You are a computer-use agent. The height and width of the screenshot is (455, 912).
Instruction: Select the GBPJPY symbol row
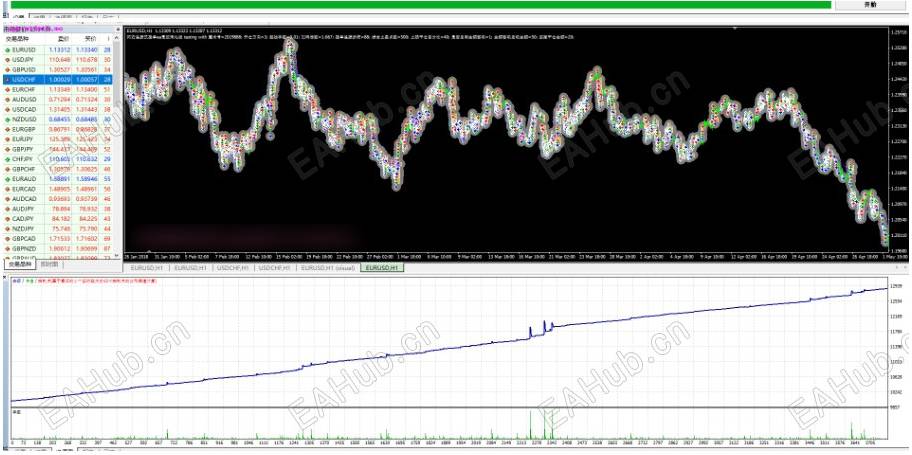58,150
